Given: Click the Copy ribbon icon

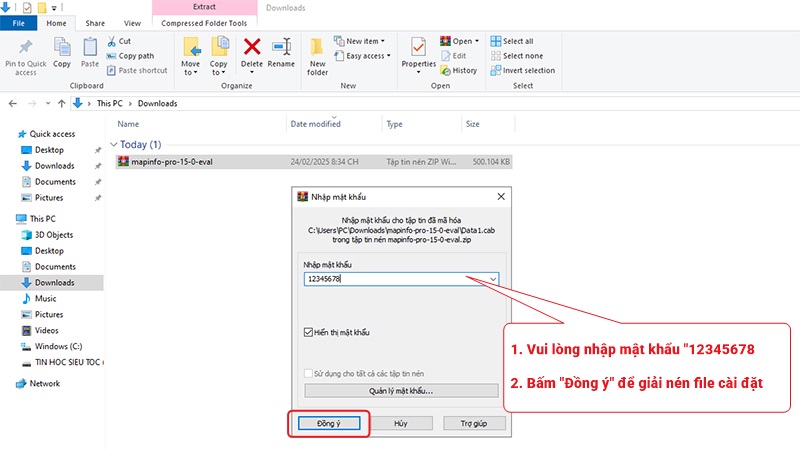Looking at the screenshot, I should click(62, 47).
